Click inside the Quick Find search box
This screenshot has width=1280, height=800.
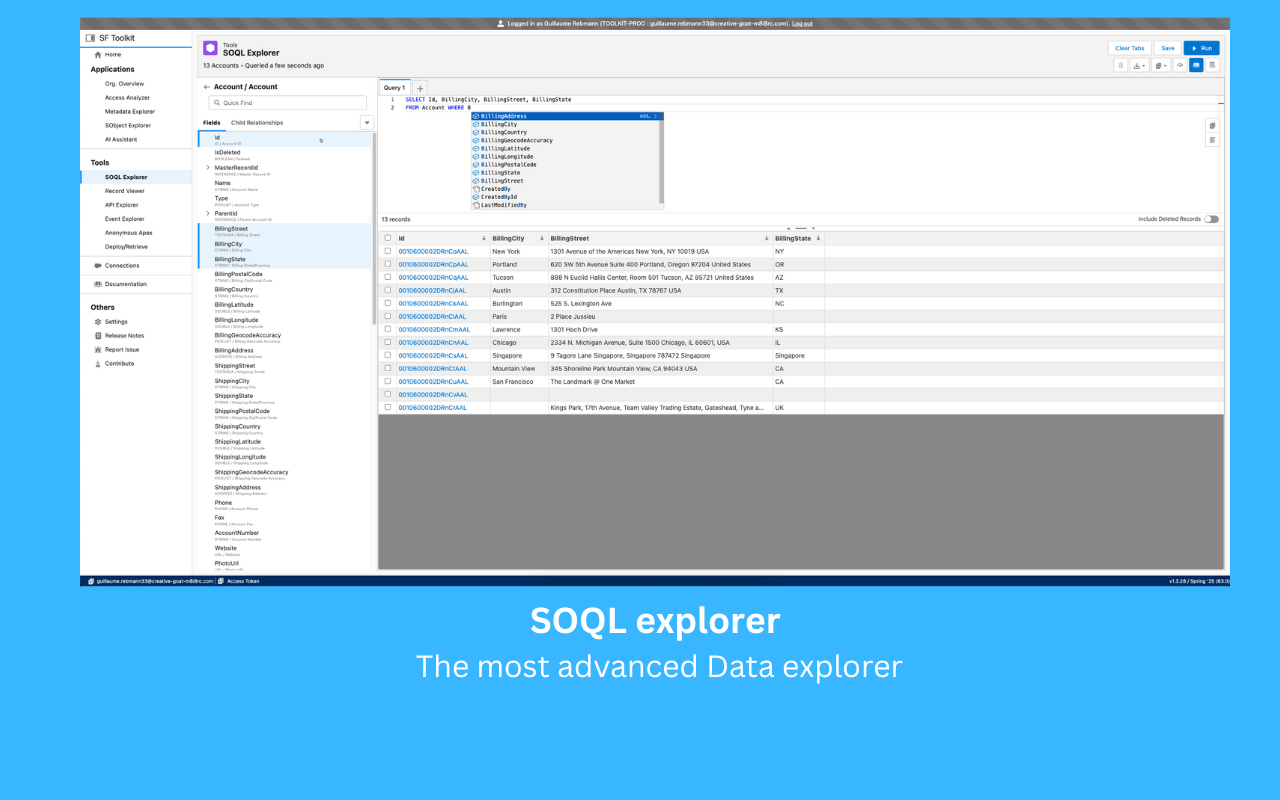tap(286, 102)
